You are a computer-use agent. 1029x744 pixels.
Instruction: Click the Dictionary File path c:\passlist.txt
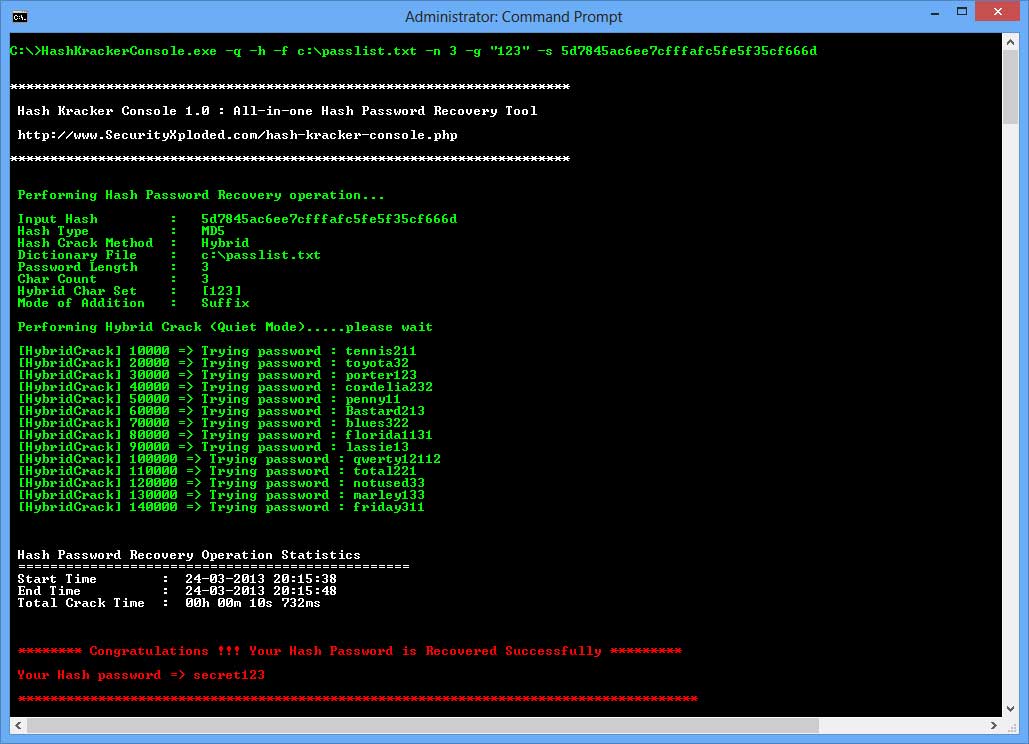click(260, 255)
